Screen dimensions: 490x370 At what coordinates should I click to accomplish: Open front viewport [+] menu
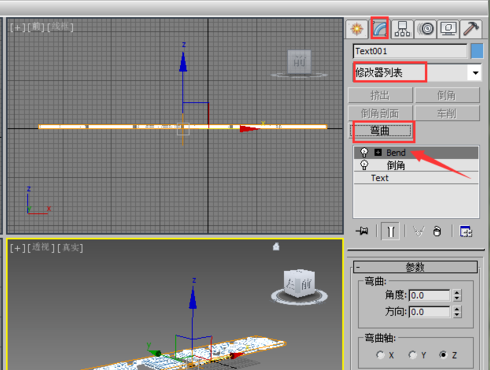[17, 27]
